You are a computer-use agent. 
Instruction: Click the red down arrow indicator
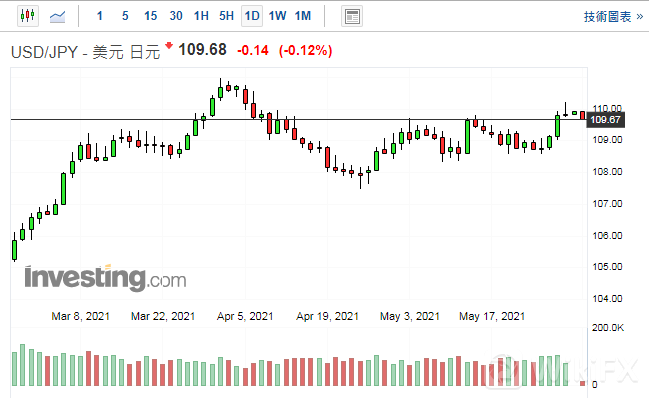[168, 45]
